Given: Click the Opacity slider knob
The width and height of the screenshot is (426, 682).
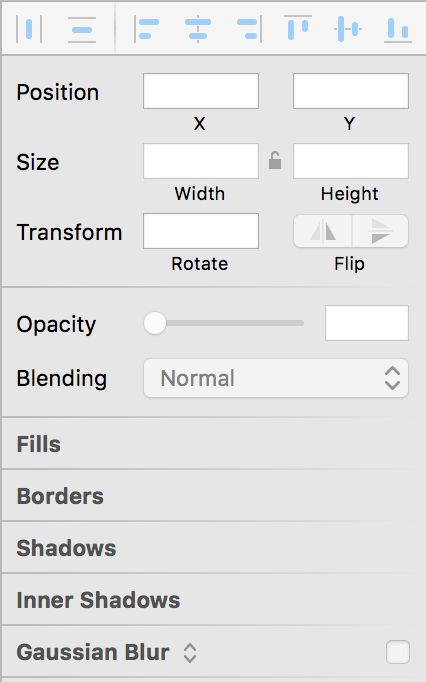Looking at the screenshot, I should pyautogui.click(x=155, y=323).
